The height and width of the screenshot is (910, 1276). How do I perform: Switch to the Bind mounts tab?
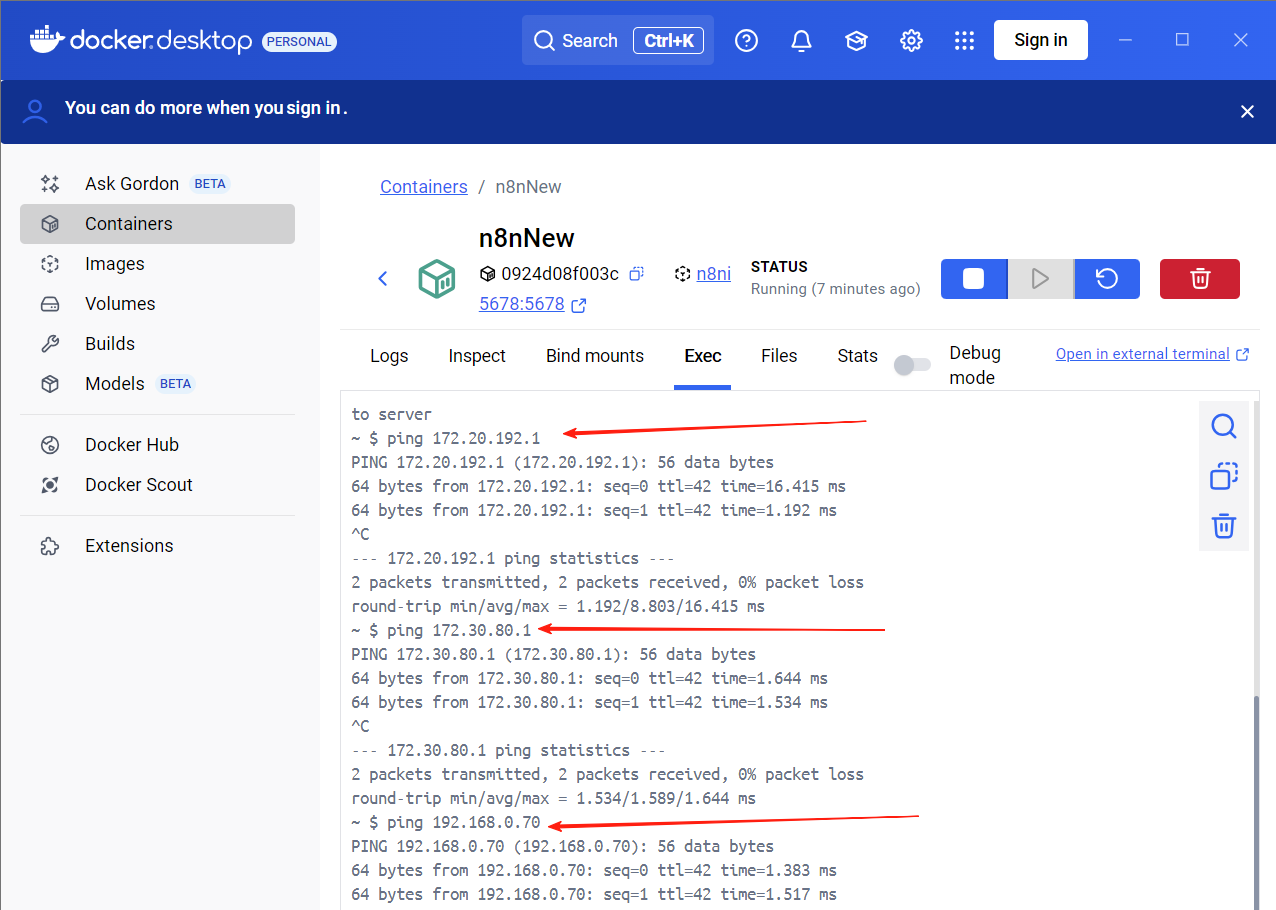(x=595, y=356)
